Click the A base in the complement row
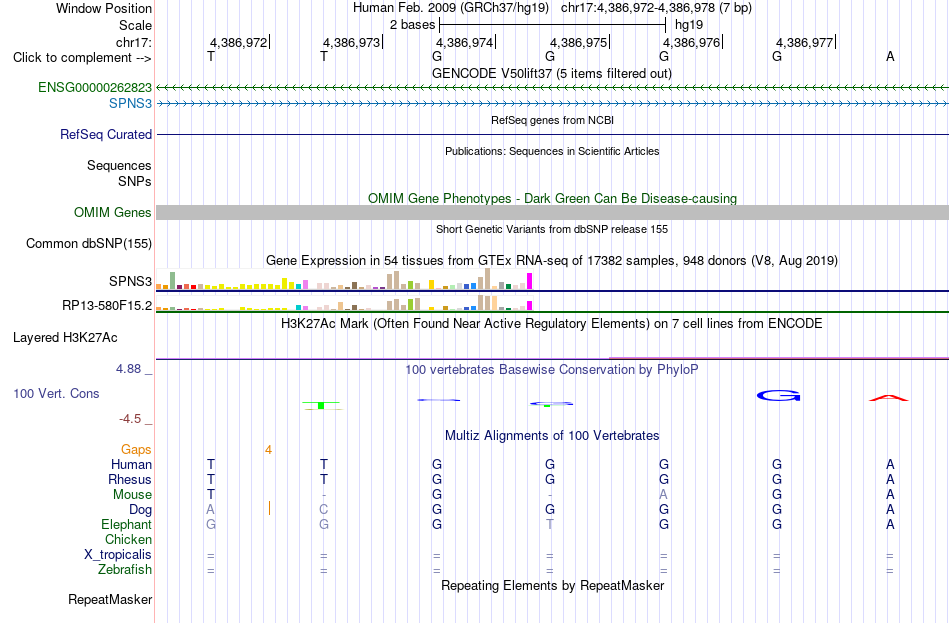 click(x=890, y=56)
